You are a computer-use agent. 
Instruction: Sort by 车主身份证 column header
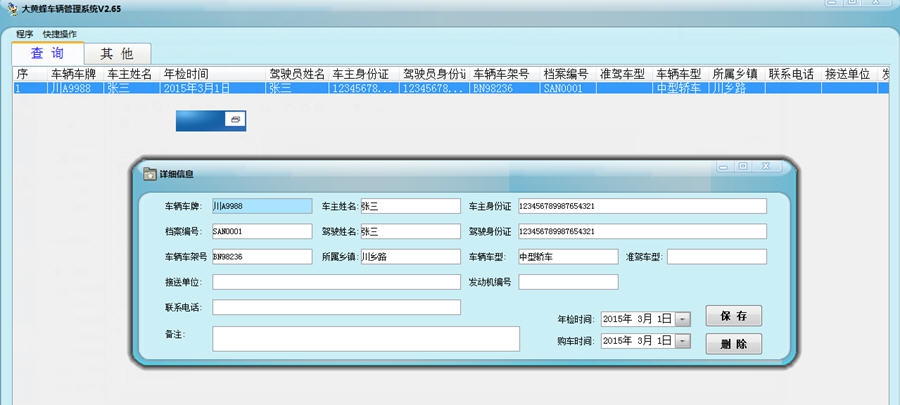pos(363,74)
